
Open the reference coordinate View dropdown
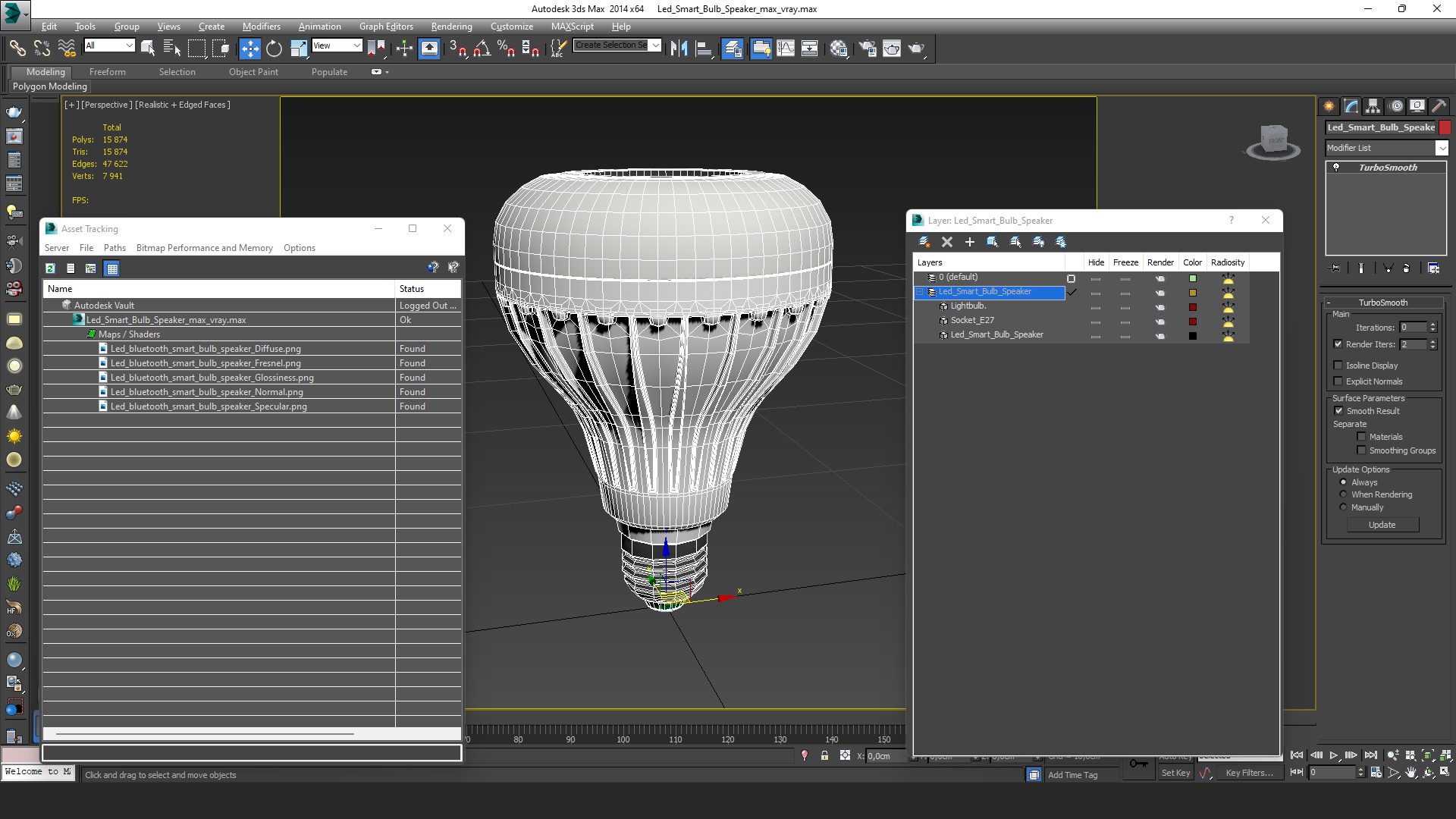pyautogui.click(x=337, y=45)
